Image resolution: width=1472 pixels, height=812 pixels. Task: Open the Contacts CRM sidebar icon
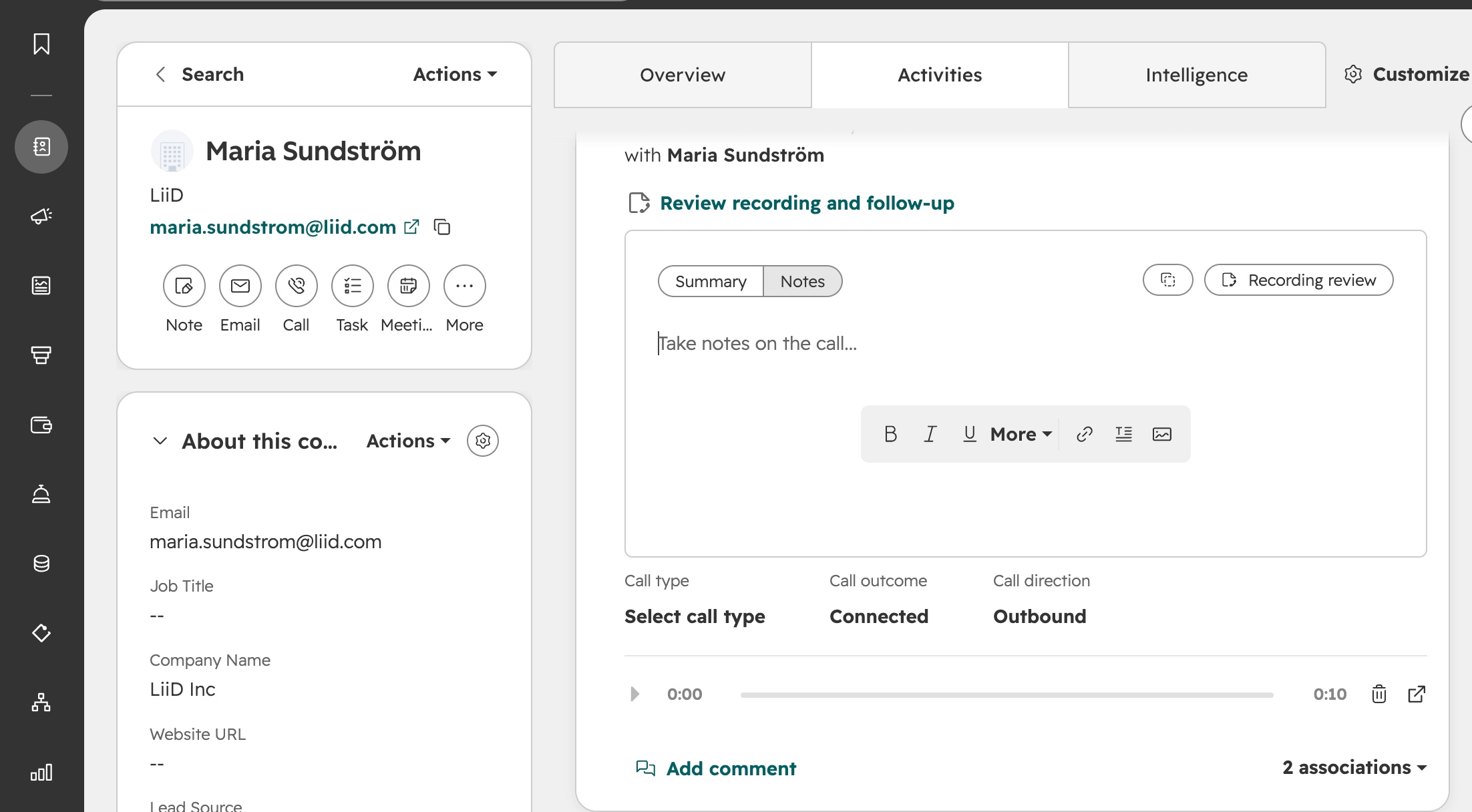(x=41, y=146)
